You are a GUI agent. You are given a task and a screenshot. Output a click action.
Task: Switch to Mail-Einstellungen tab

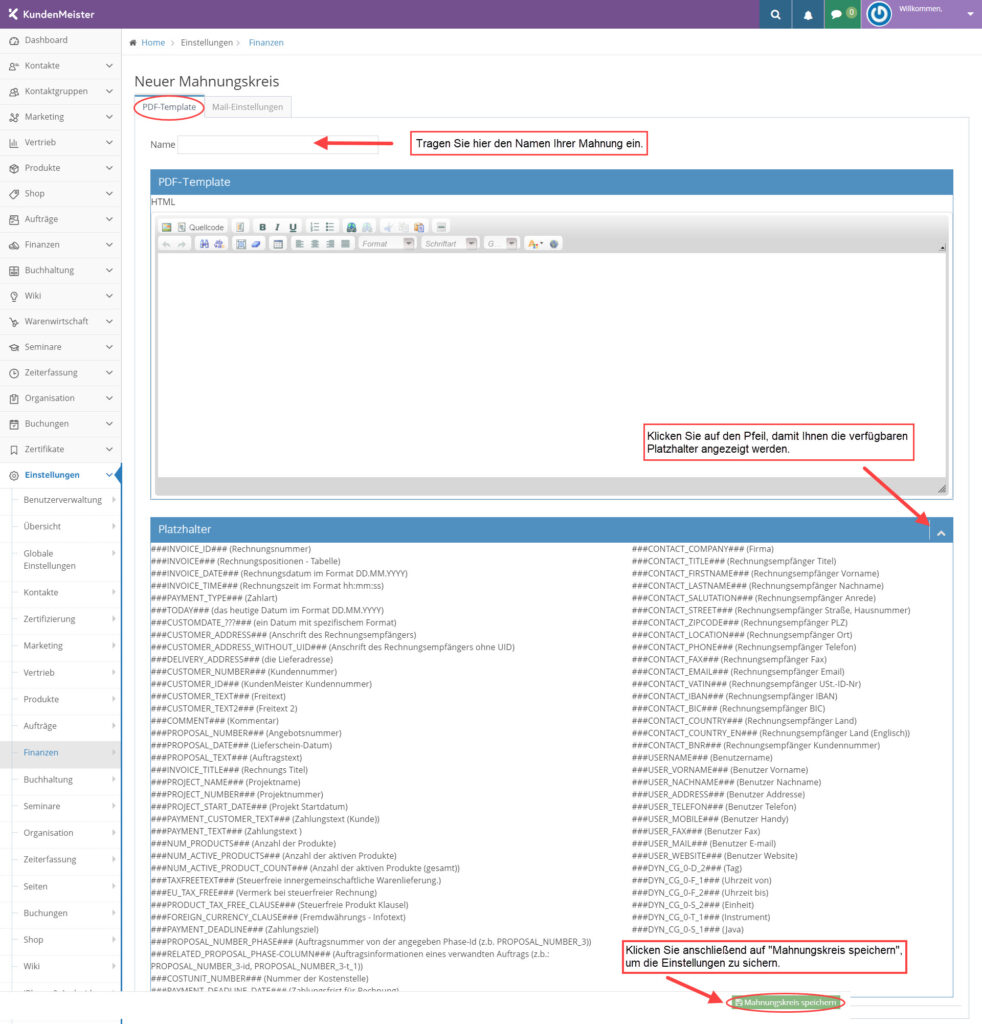pyautogui.click(x=247, y=107)
